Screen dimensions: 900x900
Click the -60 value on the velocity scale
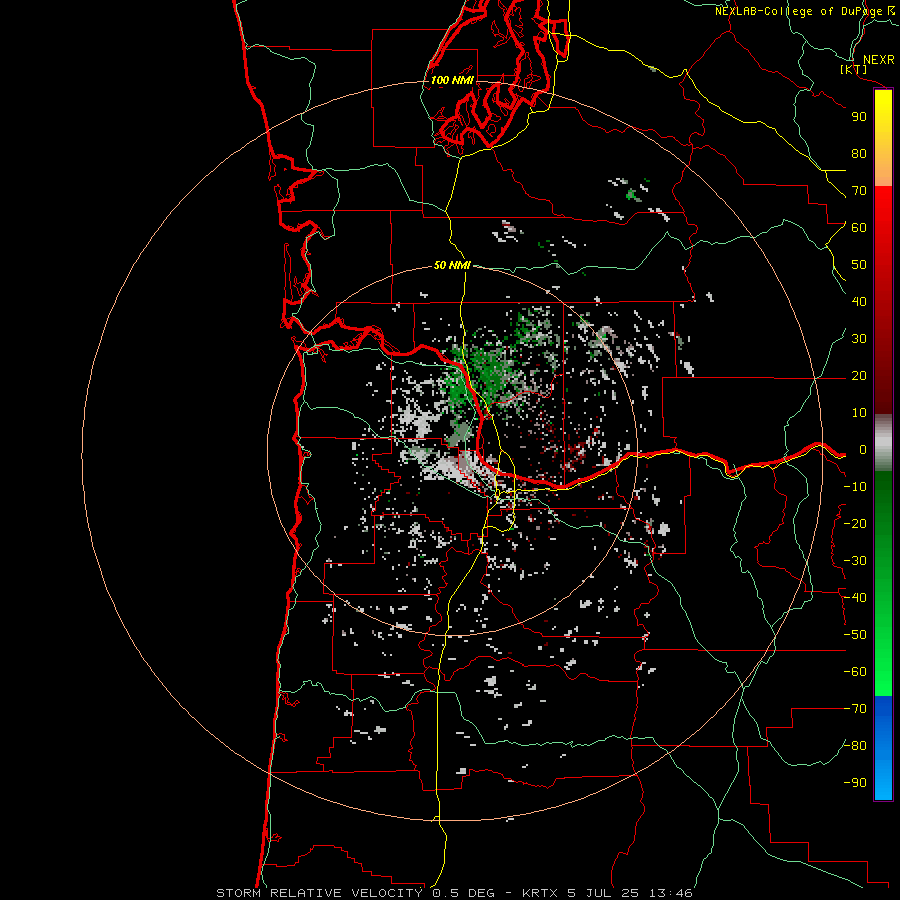point(855,672)
